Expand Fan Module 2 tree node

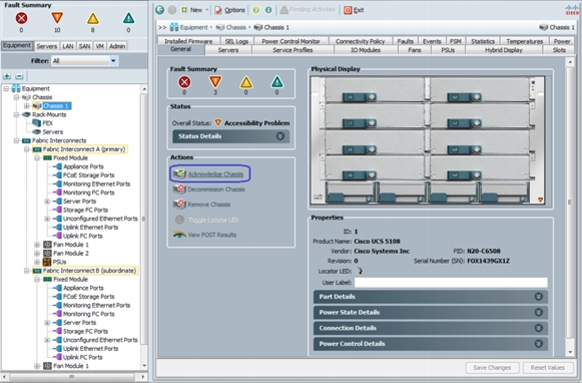(x=37, y=253)
